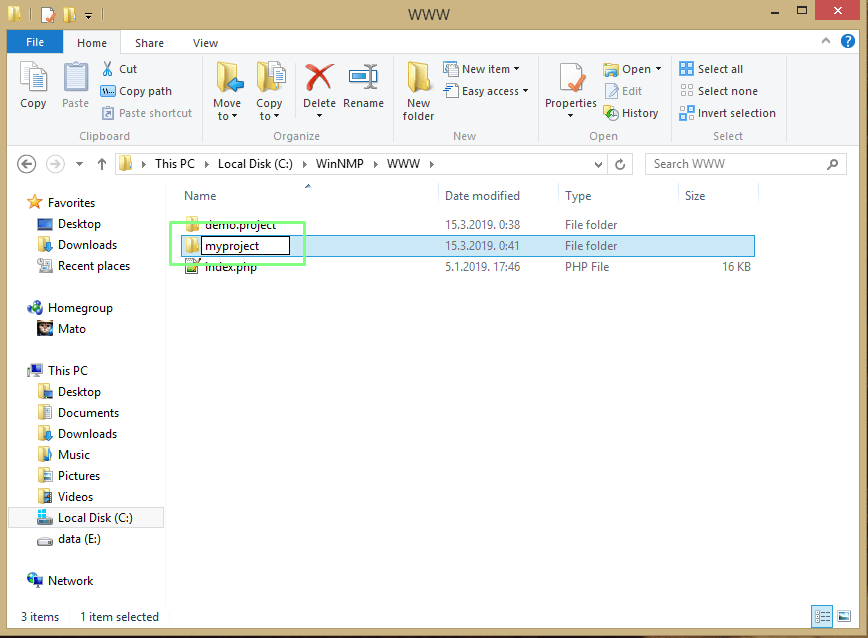
Task: Open the History icon
Action: coord(611,113)
